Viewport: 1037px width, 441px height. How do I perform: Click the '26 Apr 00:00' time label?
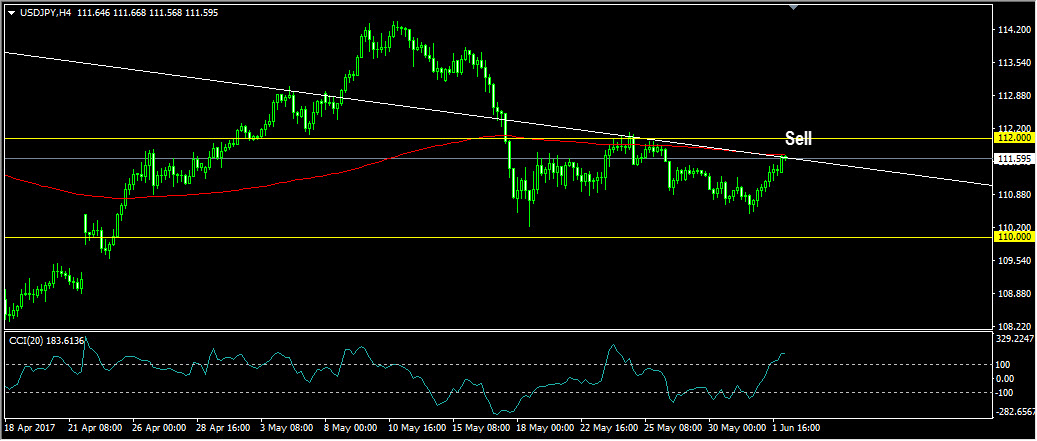pyautogui.click(x=157, y=428)
